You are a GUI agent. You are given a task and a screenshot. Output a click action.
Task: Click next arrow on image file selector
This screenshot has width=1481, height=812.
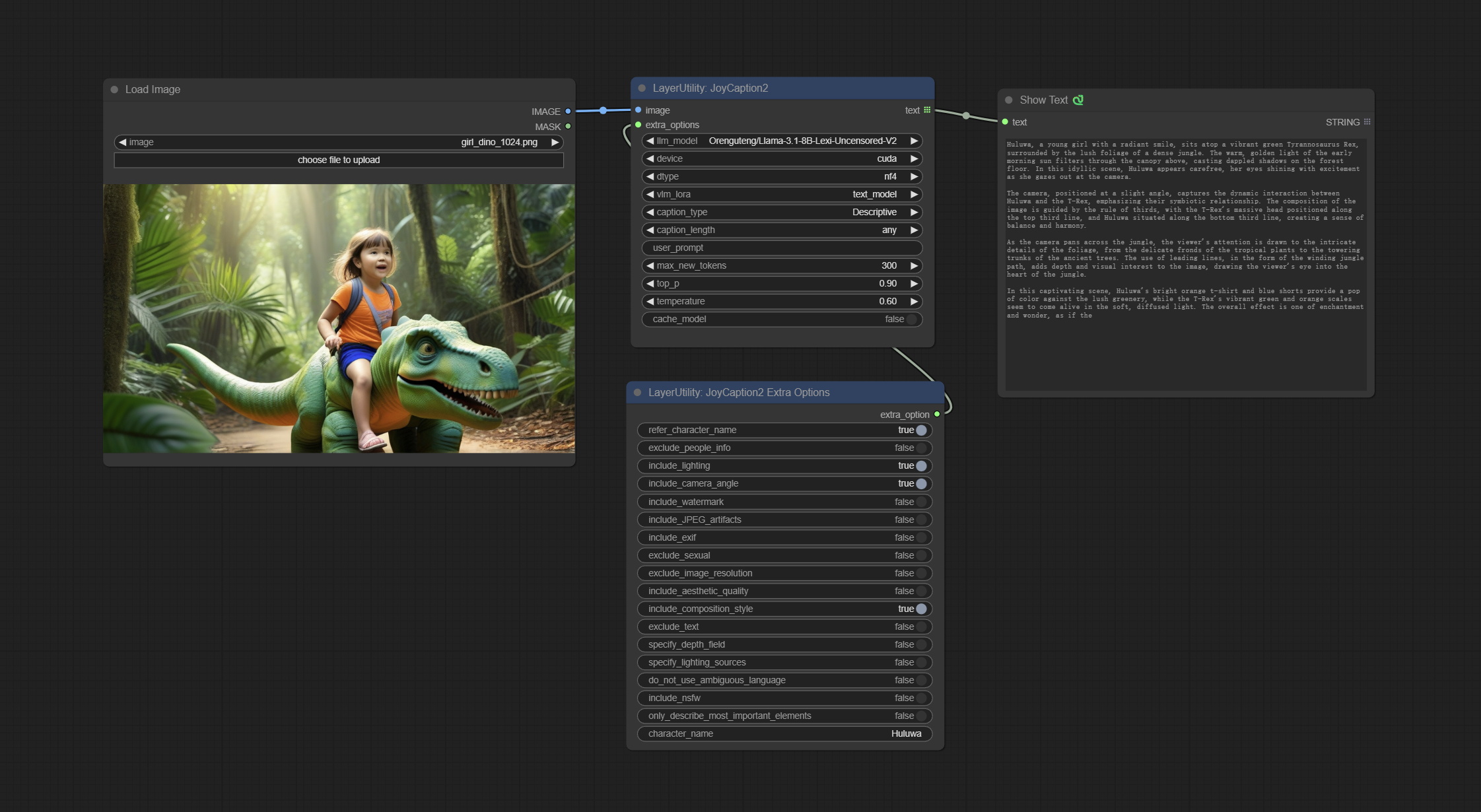tap(555, 143)
